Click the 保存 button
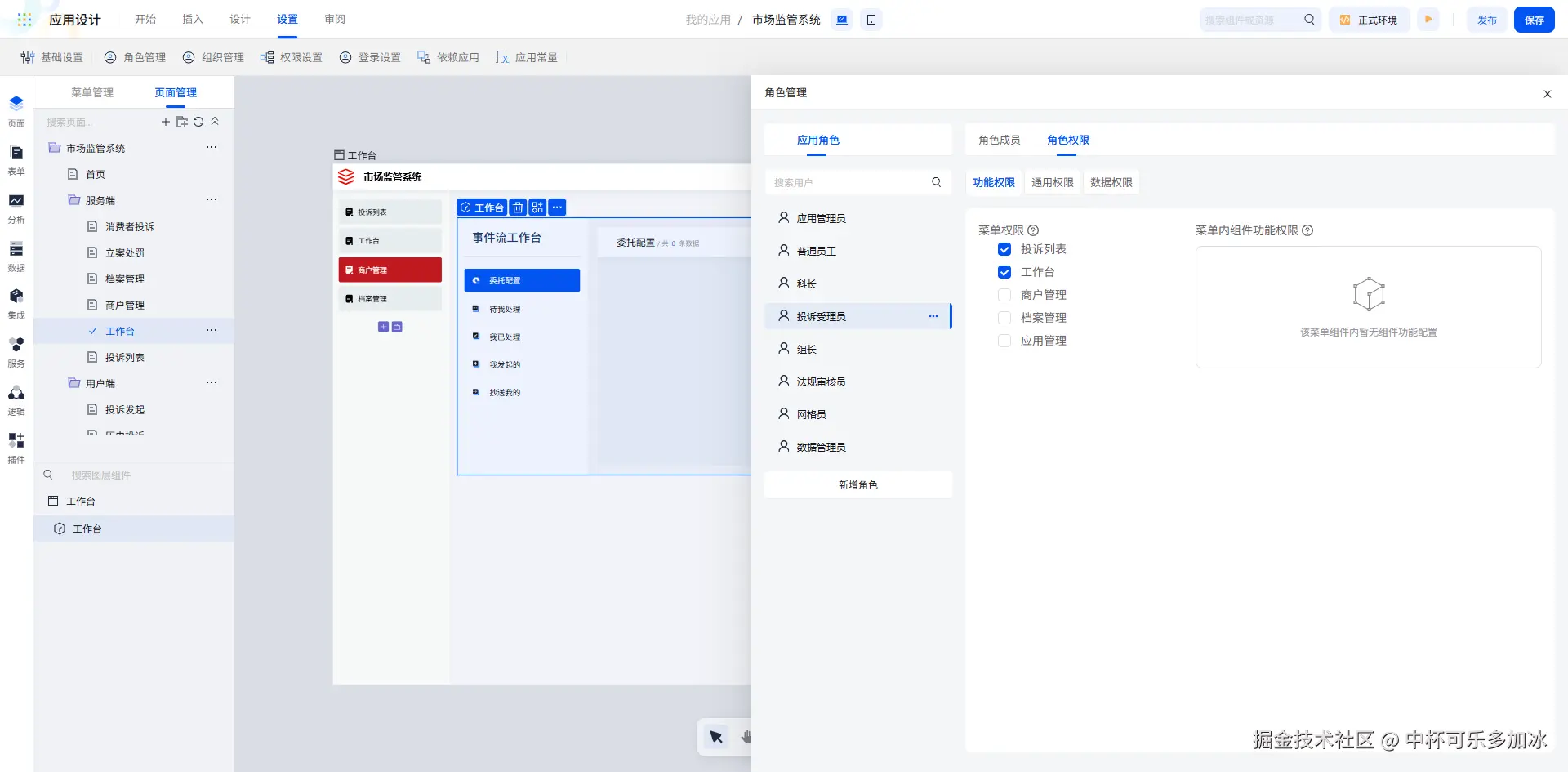This screenshot has height=772, width=1568. point(1535,20)
